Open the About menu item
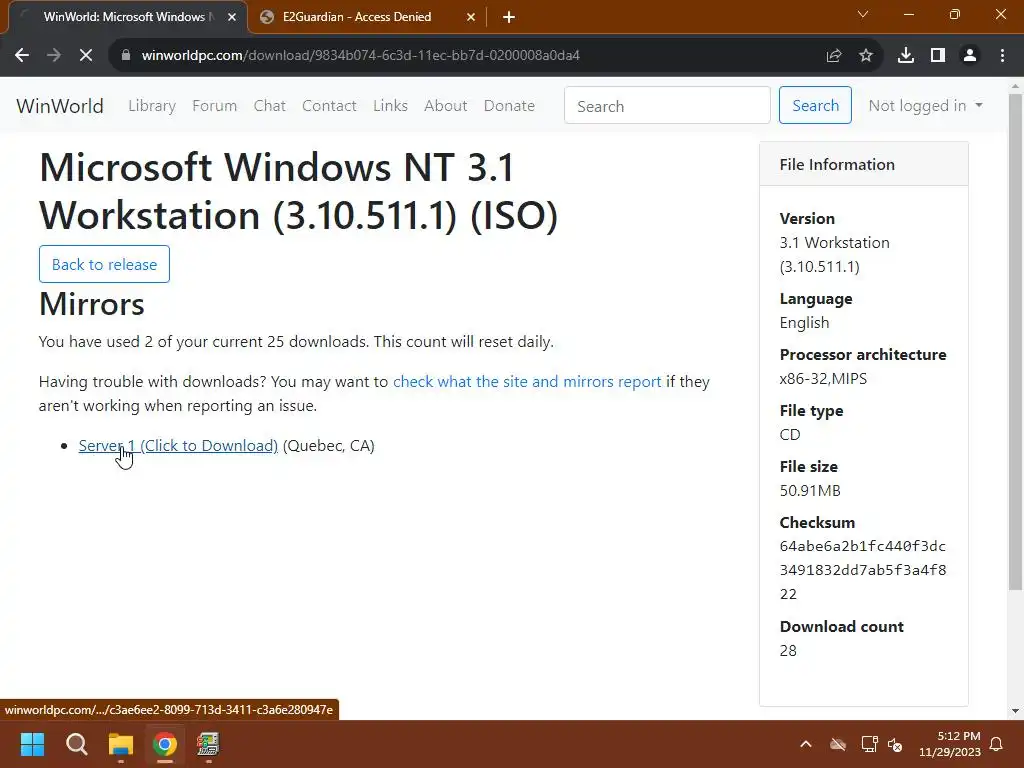Screen dimensions: 1024x768 [445, 106]
